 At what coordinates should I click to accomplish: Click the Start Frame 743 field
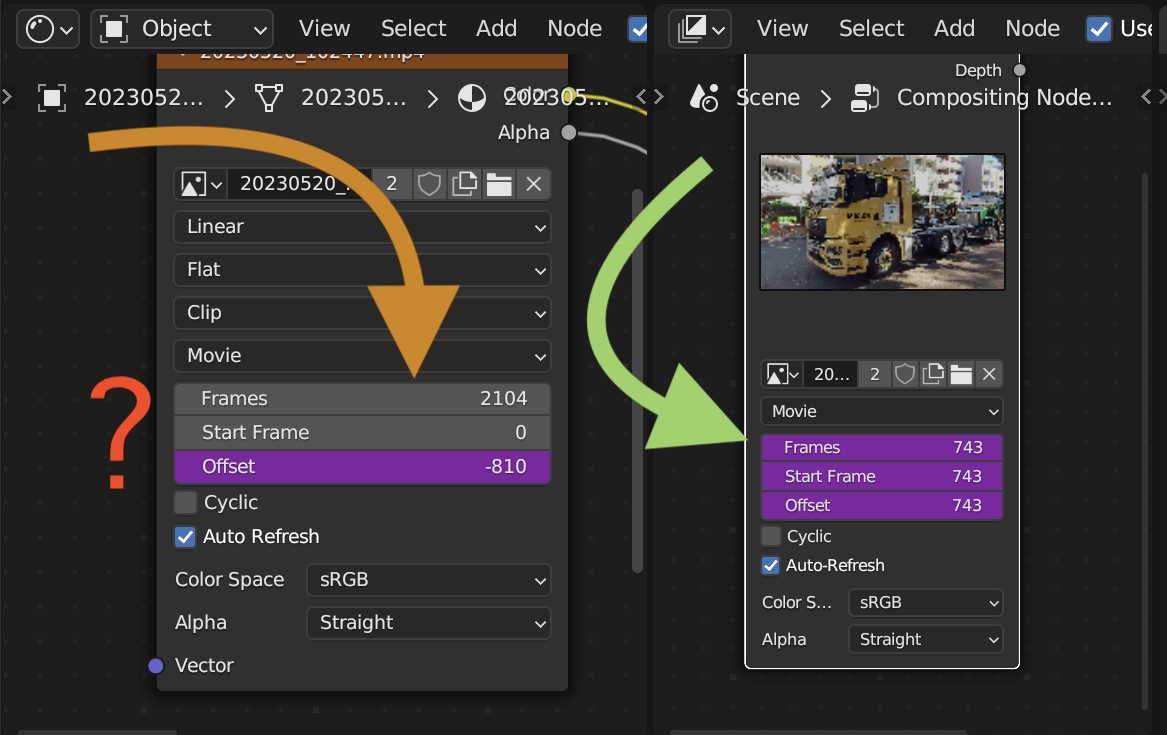[882, 476]
